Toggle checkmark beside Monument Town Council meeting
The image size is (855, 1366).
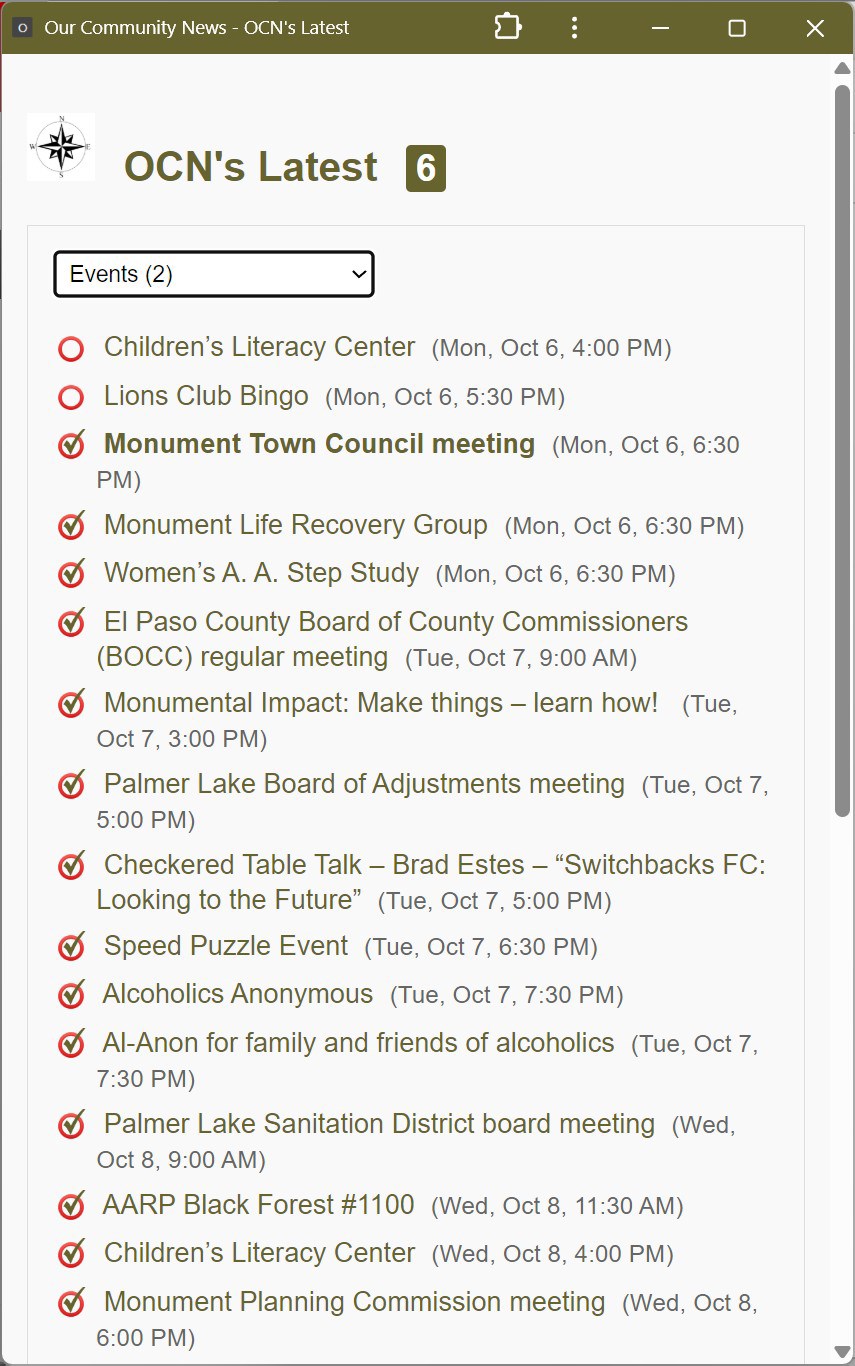(71, 445)
